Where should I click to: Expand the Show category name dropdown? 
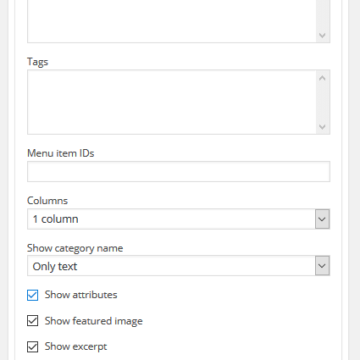click(178, 266)
